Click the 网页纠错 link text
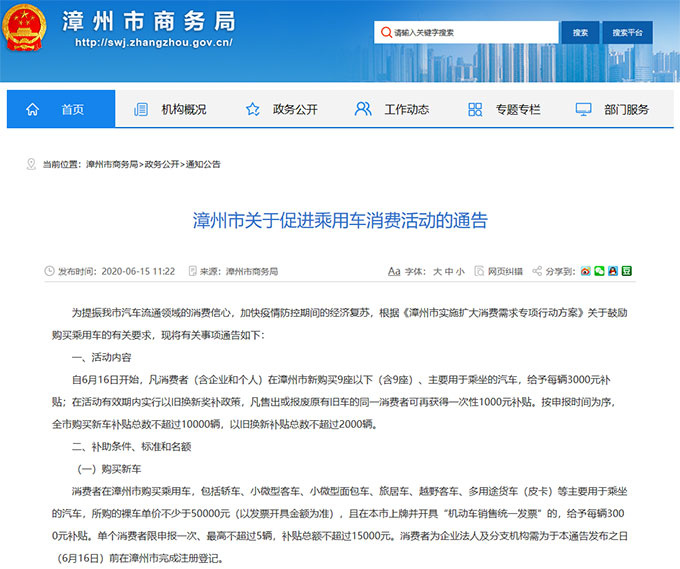 click(x=505, y=271)
